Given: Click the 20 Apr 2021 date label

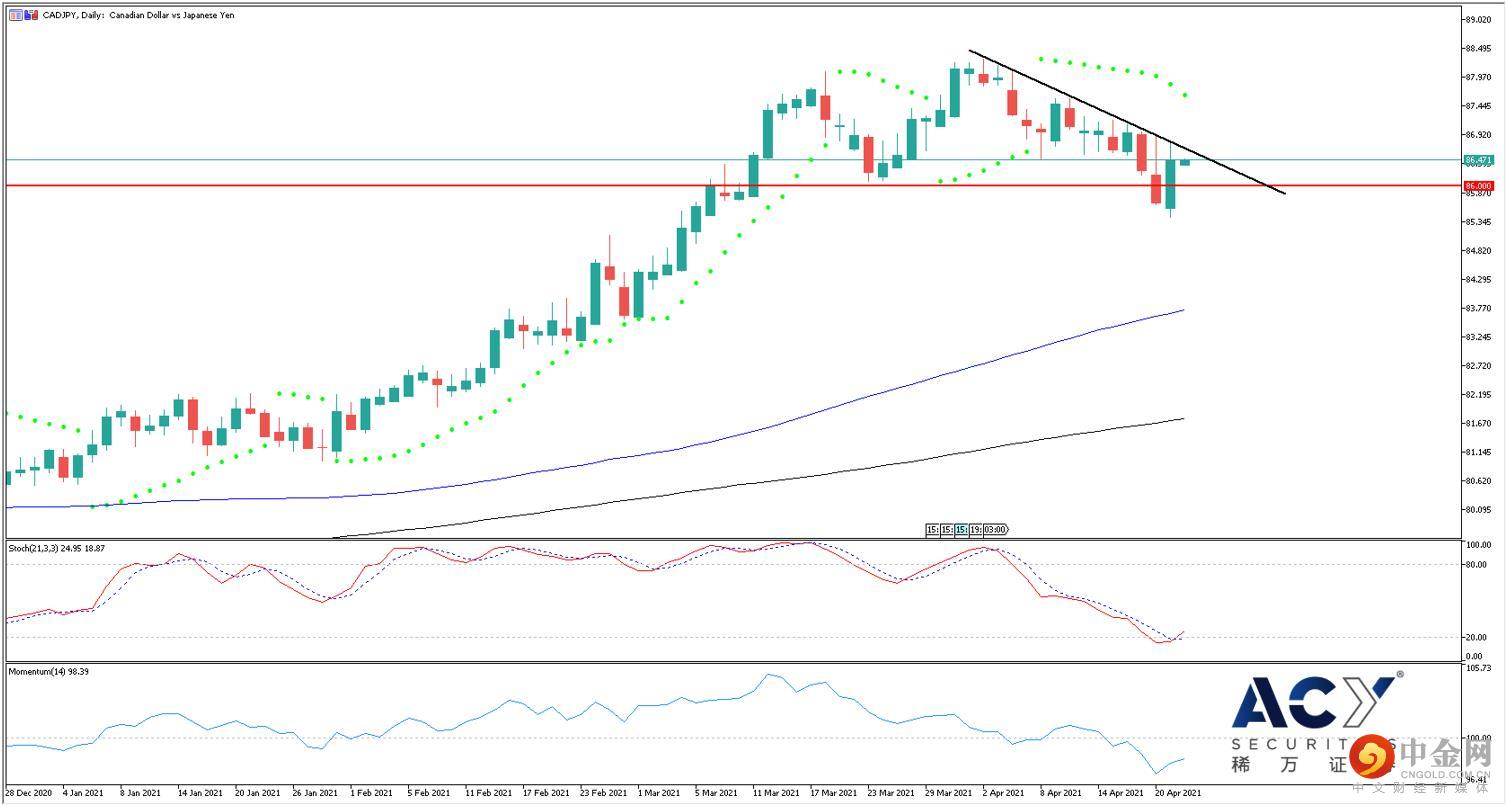Looking at the screenshot, I should (1178, 793).
